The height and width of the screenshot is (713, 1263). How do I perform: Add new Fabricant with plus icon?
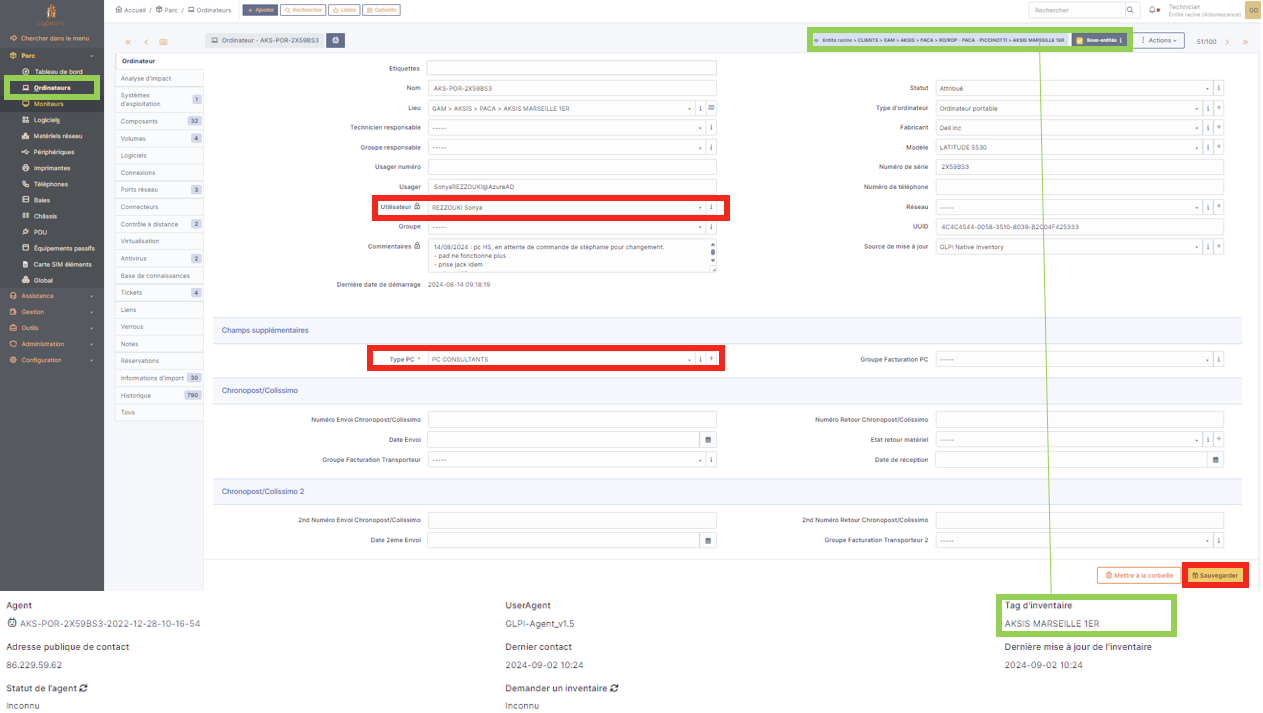pos(1219,128)
